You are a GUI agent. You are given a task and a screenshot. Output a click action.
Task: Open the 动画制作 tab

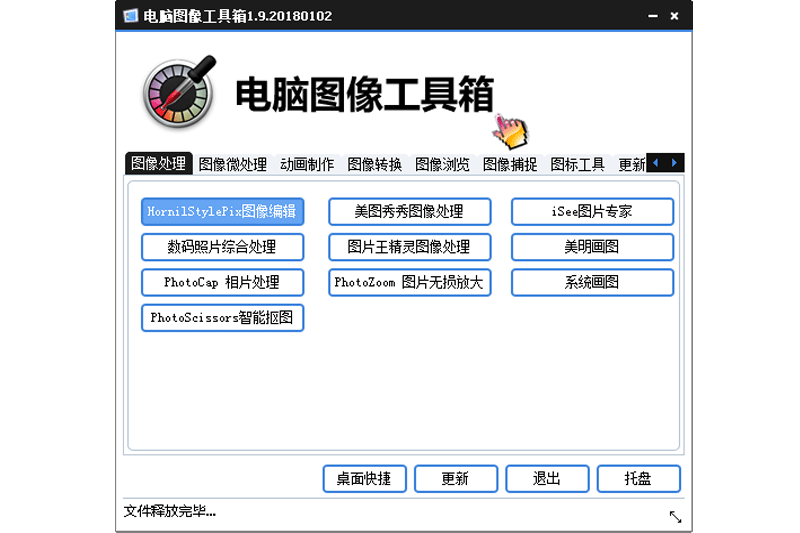pos(307,164)
